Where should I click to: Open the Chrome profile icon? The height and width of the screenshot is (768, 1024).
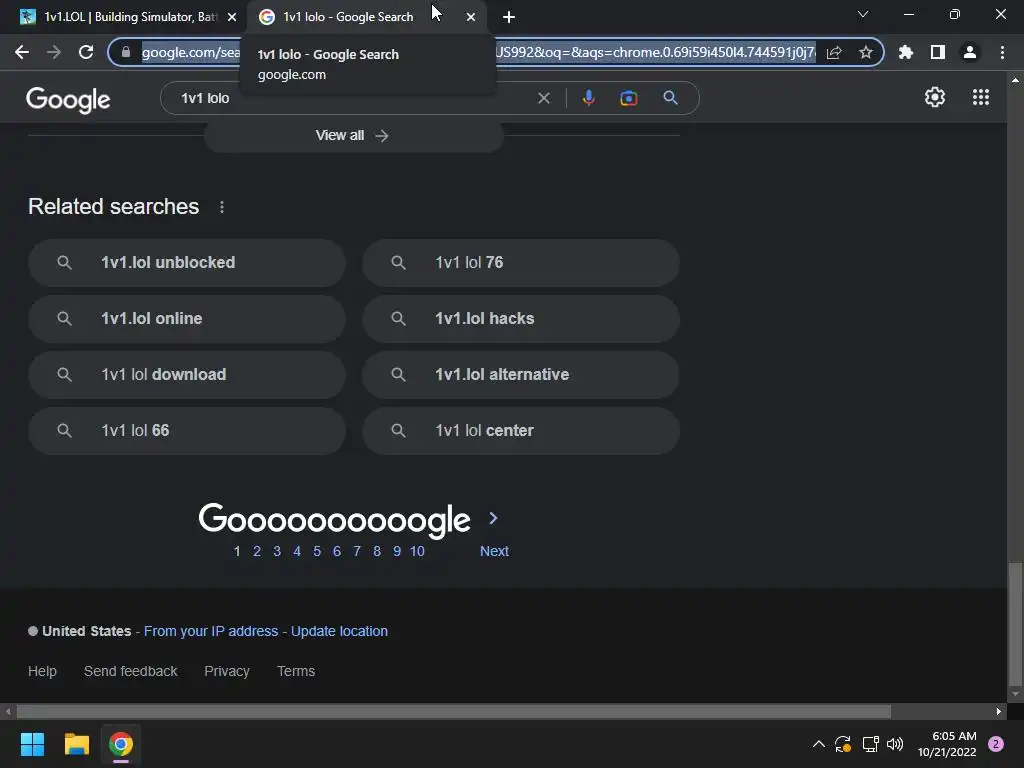click(x=970, y=52)
